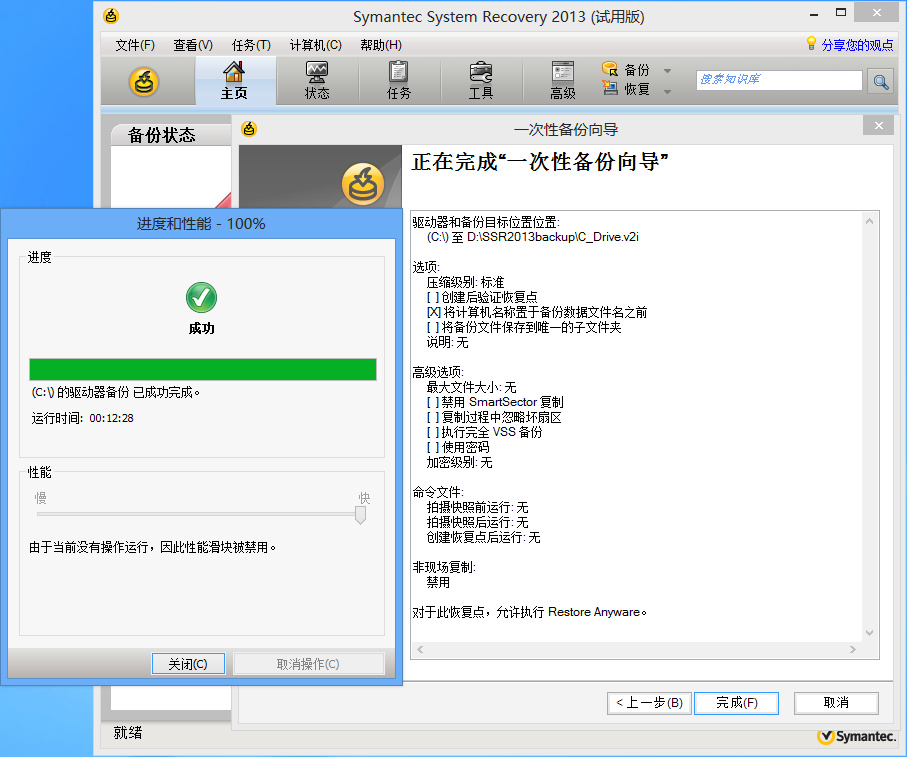
Task: Click the 关闭(C) button in progress dialog
Action: (x=188, y=664)
